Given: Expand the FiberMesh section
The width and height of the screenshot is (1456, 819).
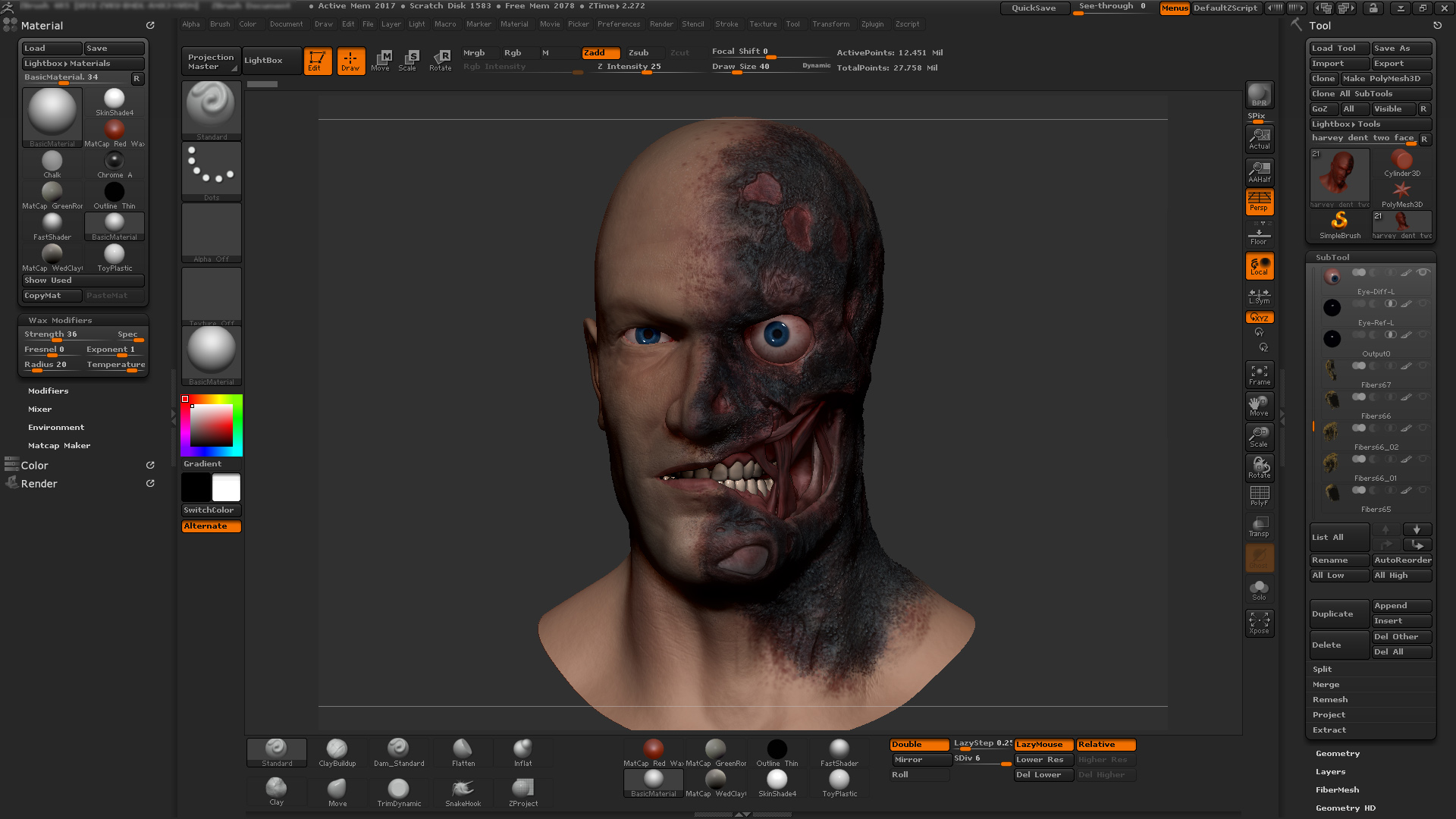Looking at the screenshot, I should 1338,790.
